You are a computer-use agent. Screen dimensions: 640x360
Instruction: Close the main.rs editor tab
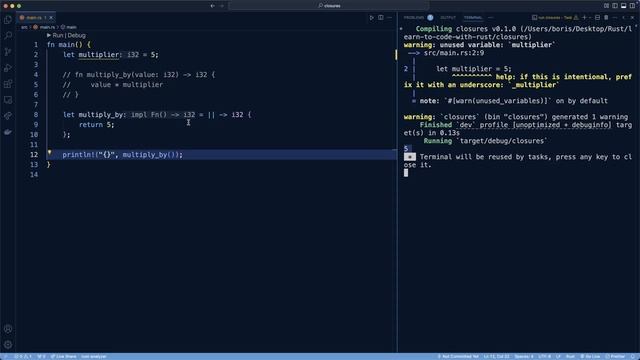[51, 18]
